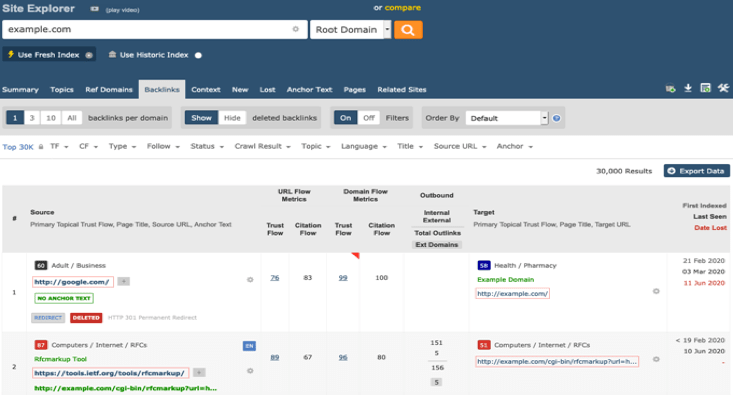Click the example.com search input field
This screenshot has width=733, height=395.
coord(155,29)
